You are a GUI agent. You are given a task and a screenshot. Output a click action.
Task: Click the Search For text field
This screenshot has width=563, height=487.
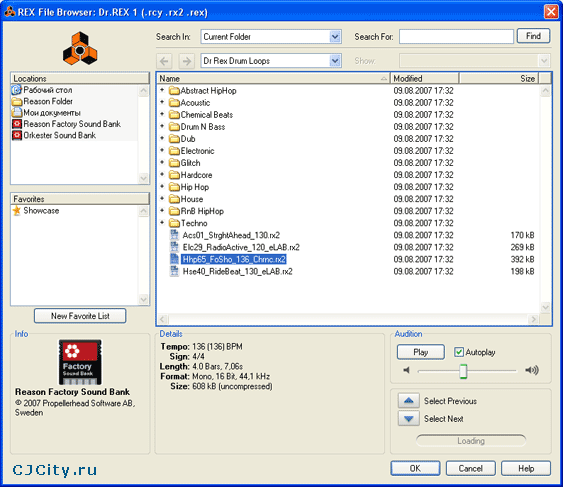click(x=456, y=37)
